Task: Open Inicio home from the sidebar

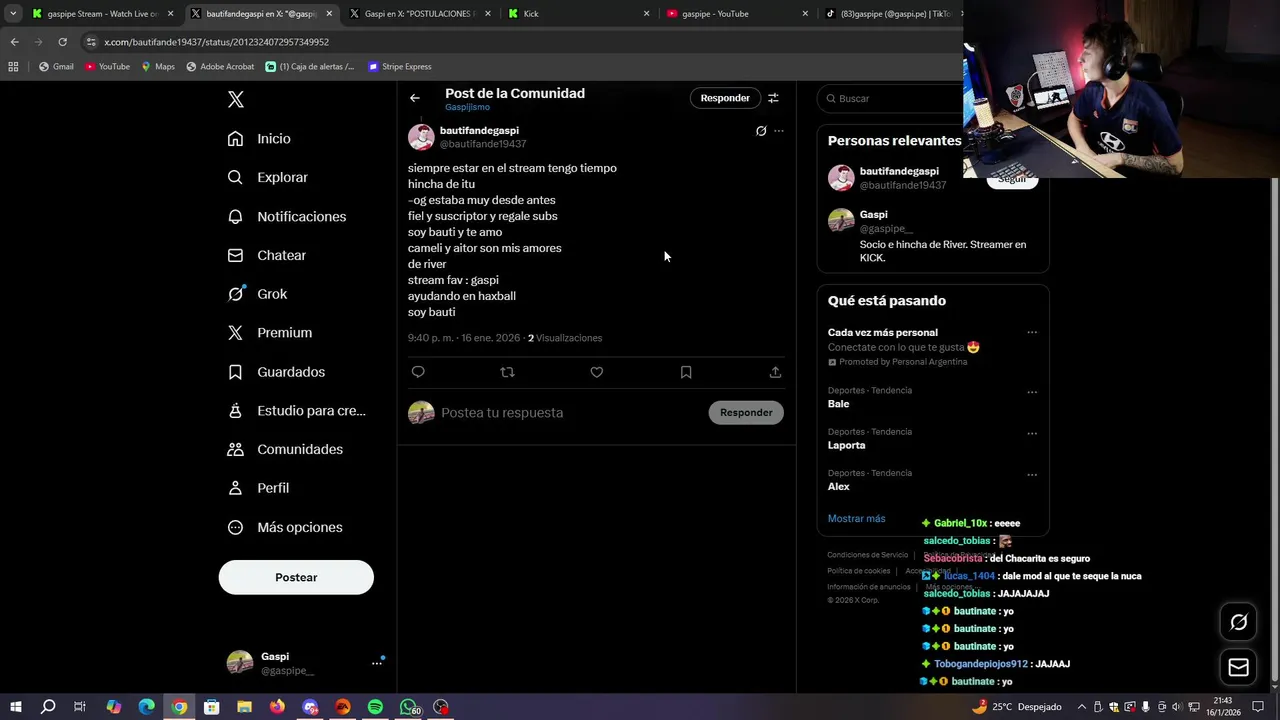Action: tap(259, 139)
